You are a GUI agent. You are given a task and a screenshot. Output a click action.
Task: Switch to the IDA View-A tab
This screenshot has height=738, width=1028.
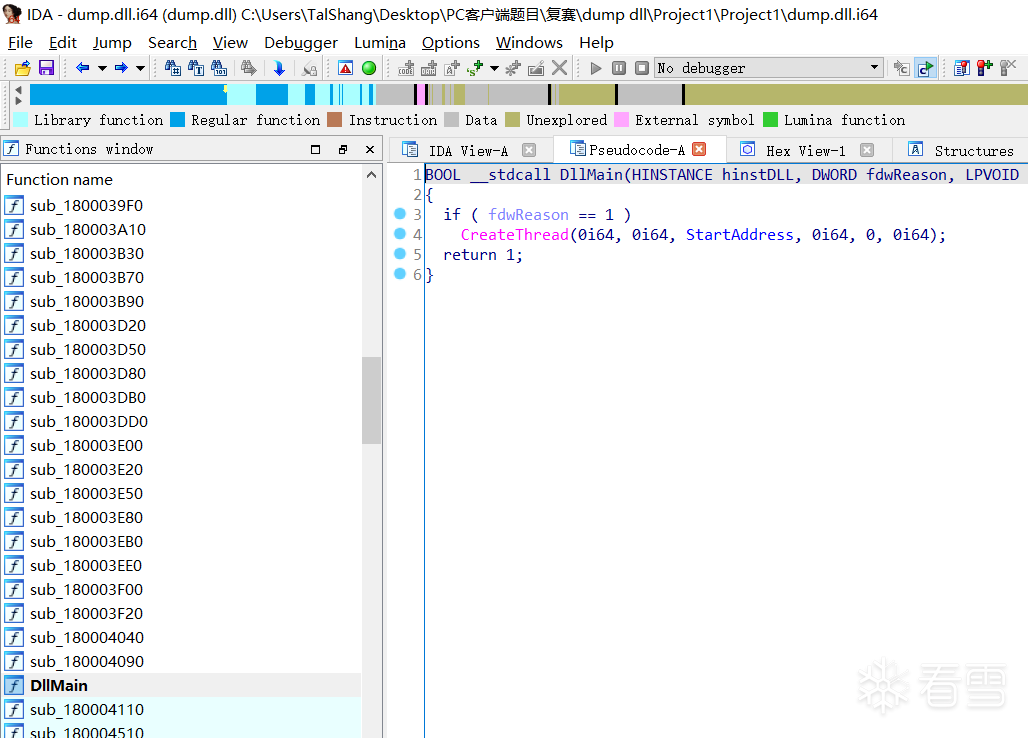pos(468,151)
